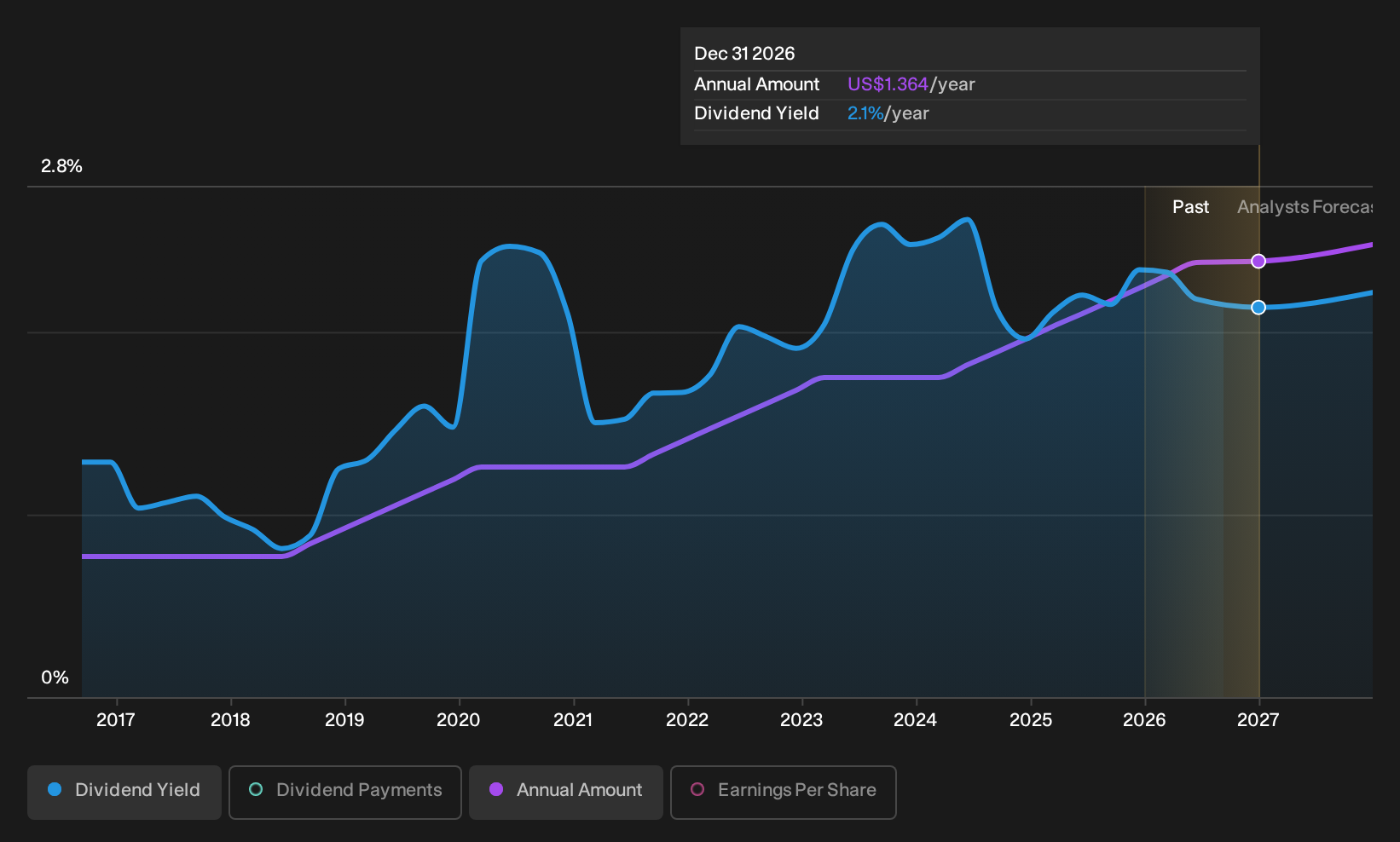Click the 2023 x-axis label
This screenshot has width=1400, height=842.
(x=801, y=720)
